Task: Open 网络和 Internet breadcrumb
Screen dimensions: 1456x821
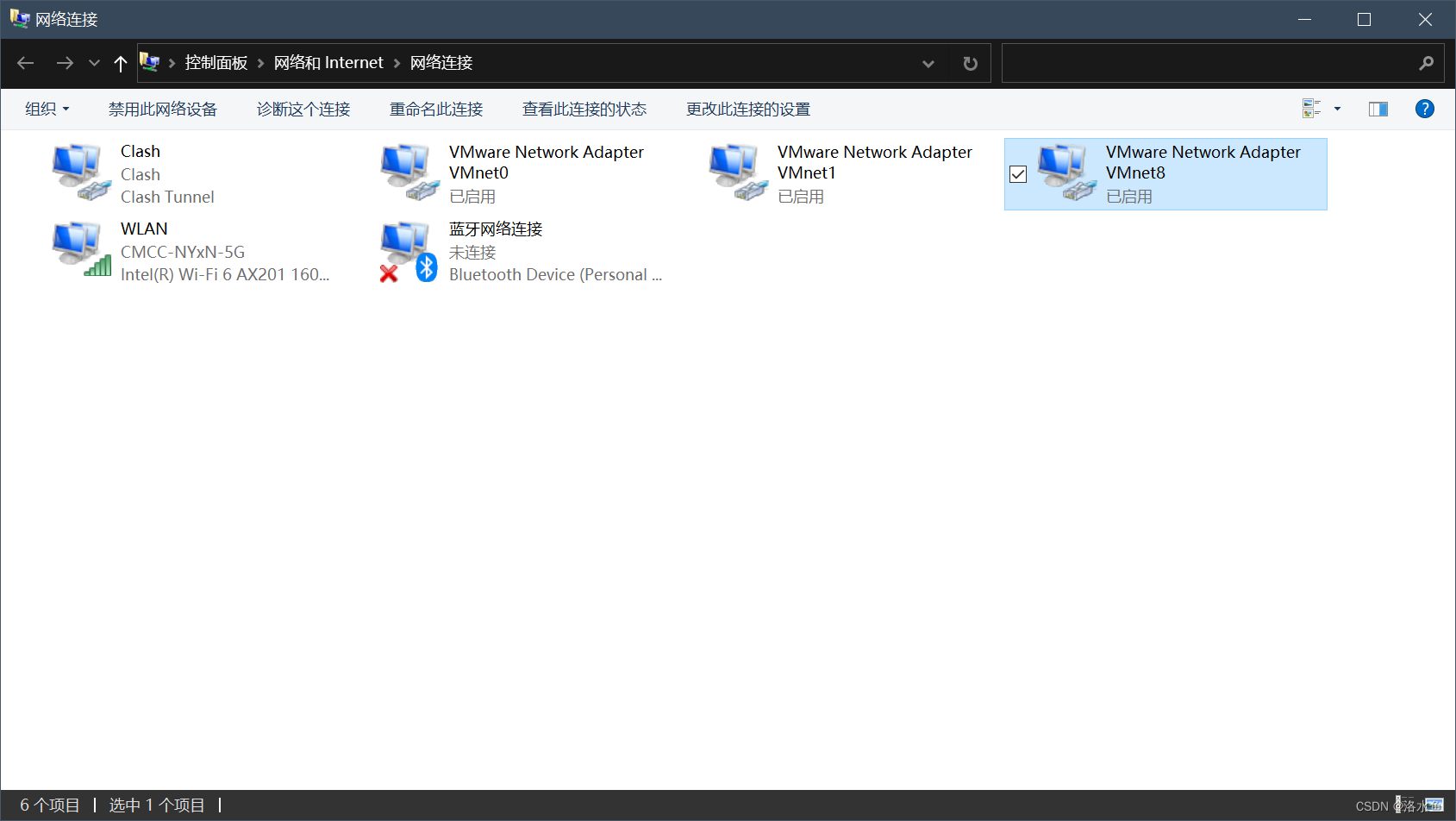Action: point(328,63)
